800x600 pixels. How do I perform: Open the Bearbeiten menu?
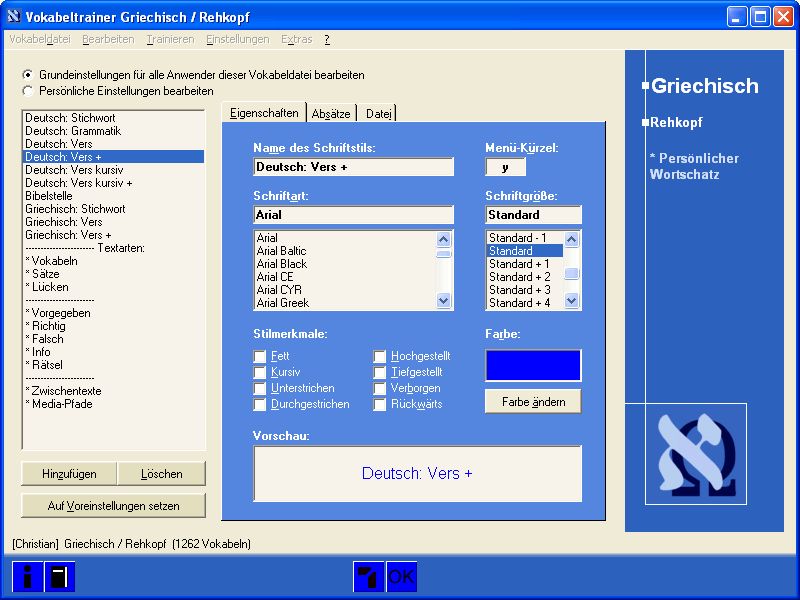coord(108,39)
